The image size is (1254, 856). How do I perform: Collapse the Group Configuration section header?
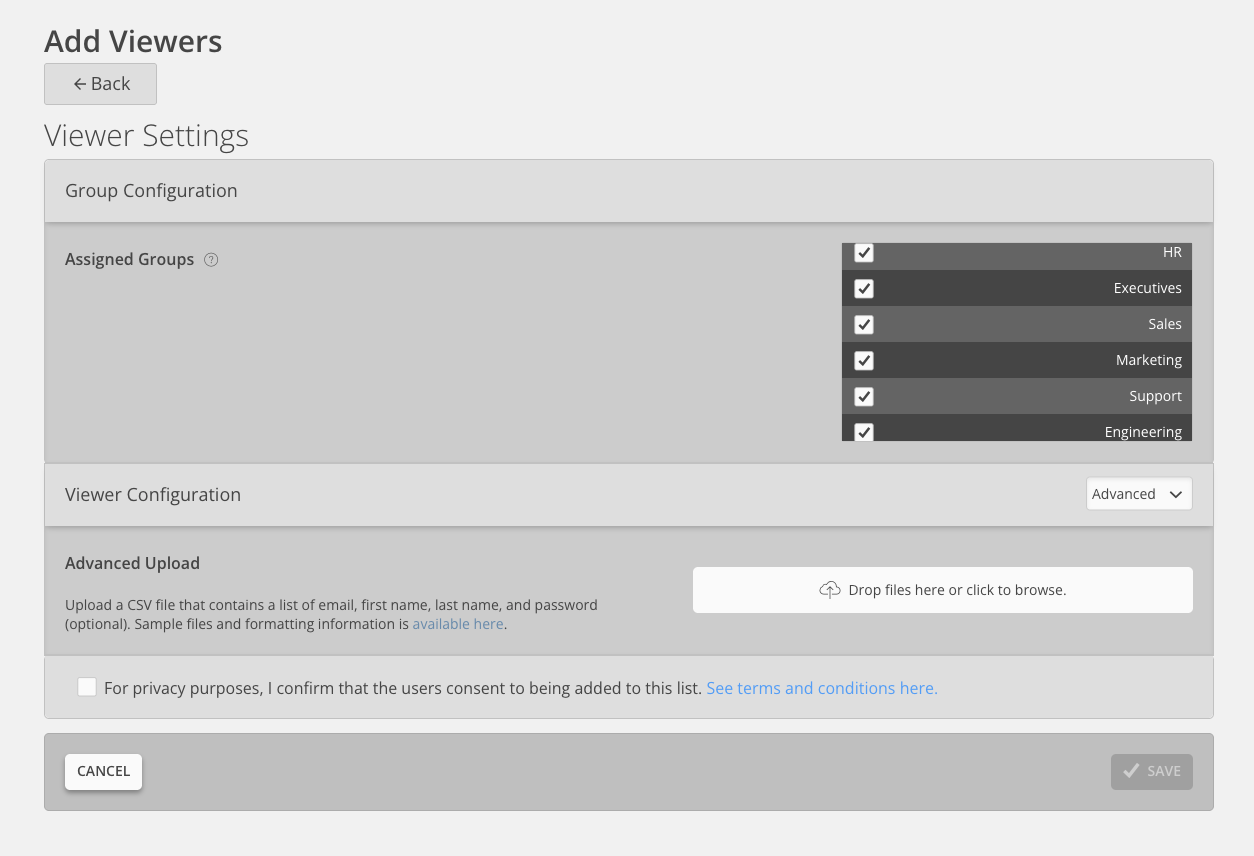point(628,191)
